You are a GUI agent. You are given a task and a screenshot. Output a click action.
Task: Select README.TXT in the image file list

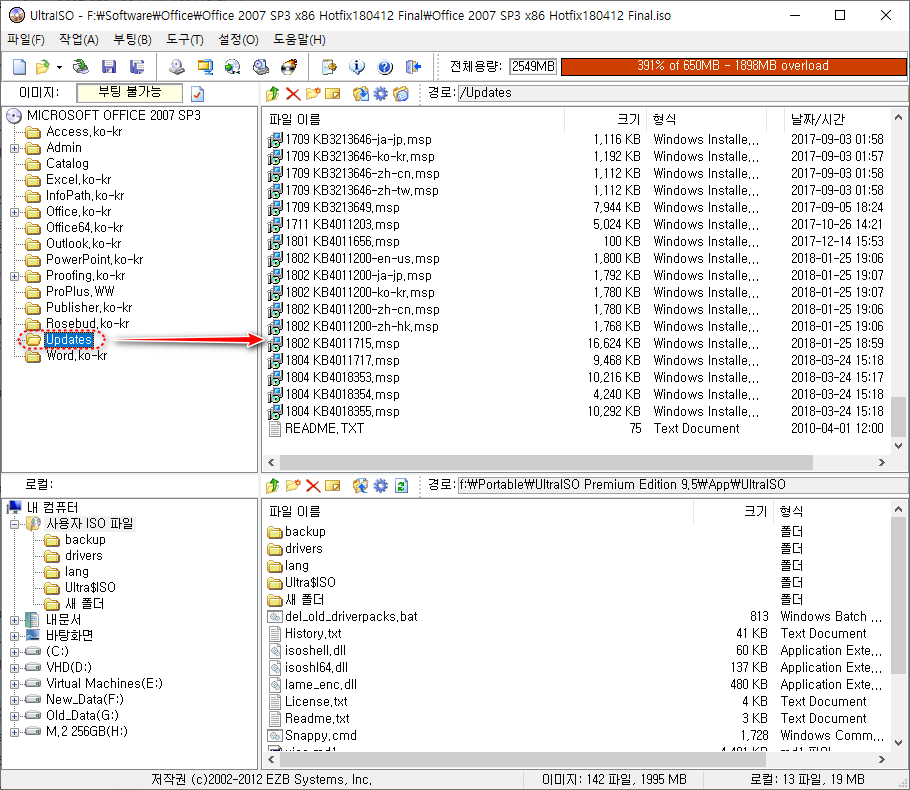(324, 429)
